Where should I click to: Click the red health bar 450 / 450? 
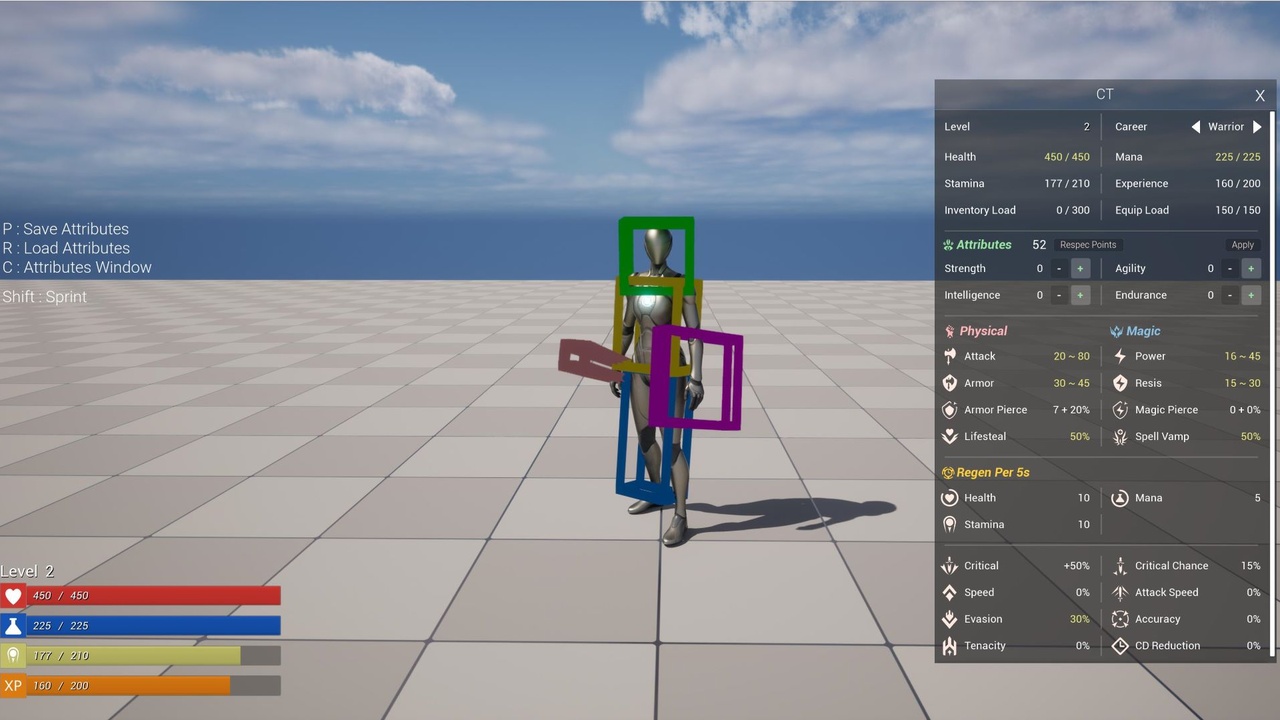153,596
